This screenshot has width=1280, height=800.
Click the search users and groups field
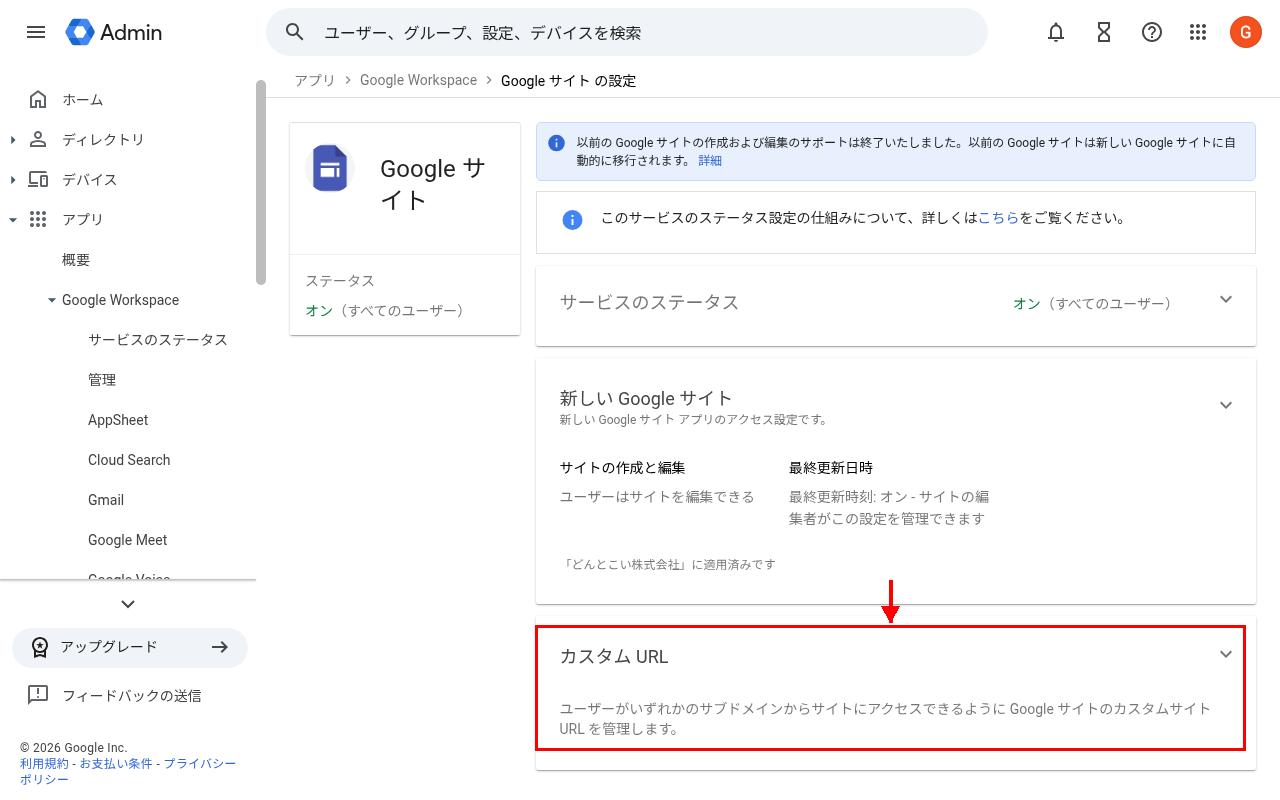[626, 32]
